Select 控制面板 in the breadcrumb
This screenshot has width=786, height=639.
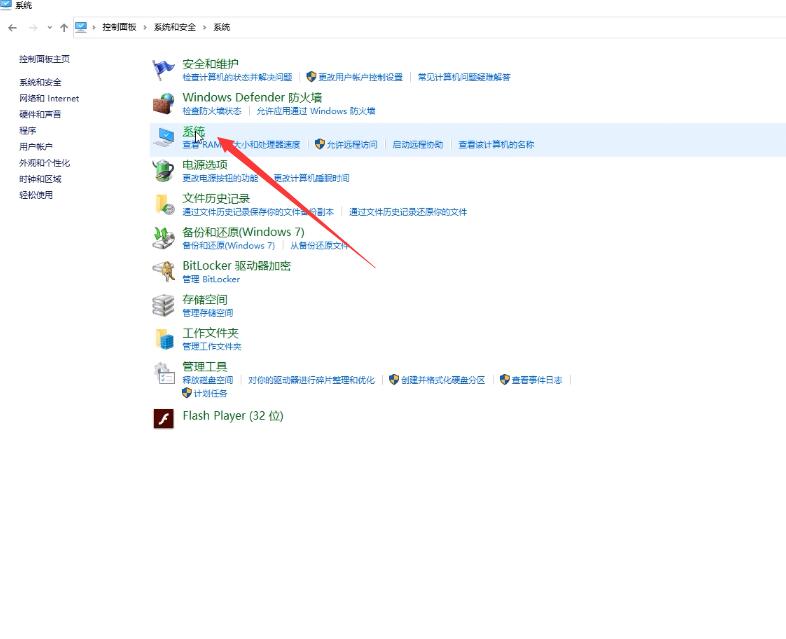tap(119, 27)
